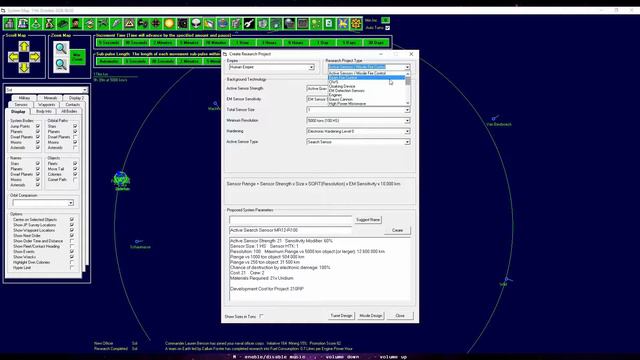
Task: Click the dark monitor screen toolbar icon
Action: click(x=302, y=24)
